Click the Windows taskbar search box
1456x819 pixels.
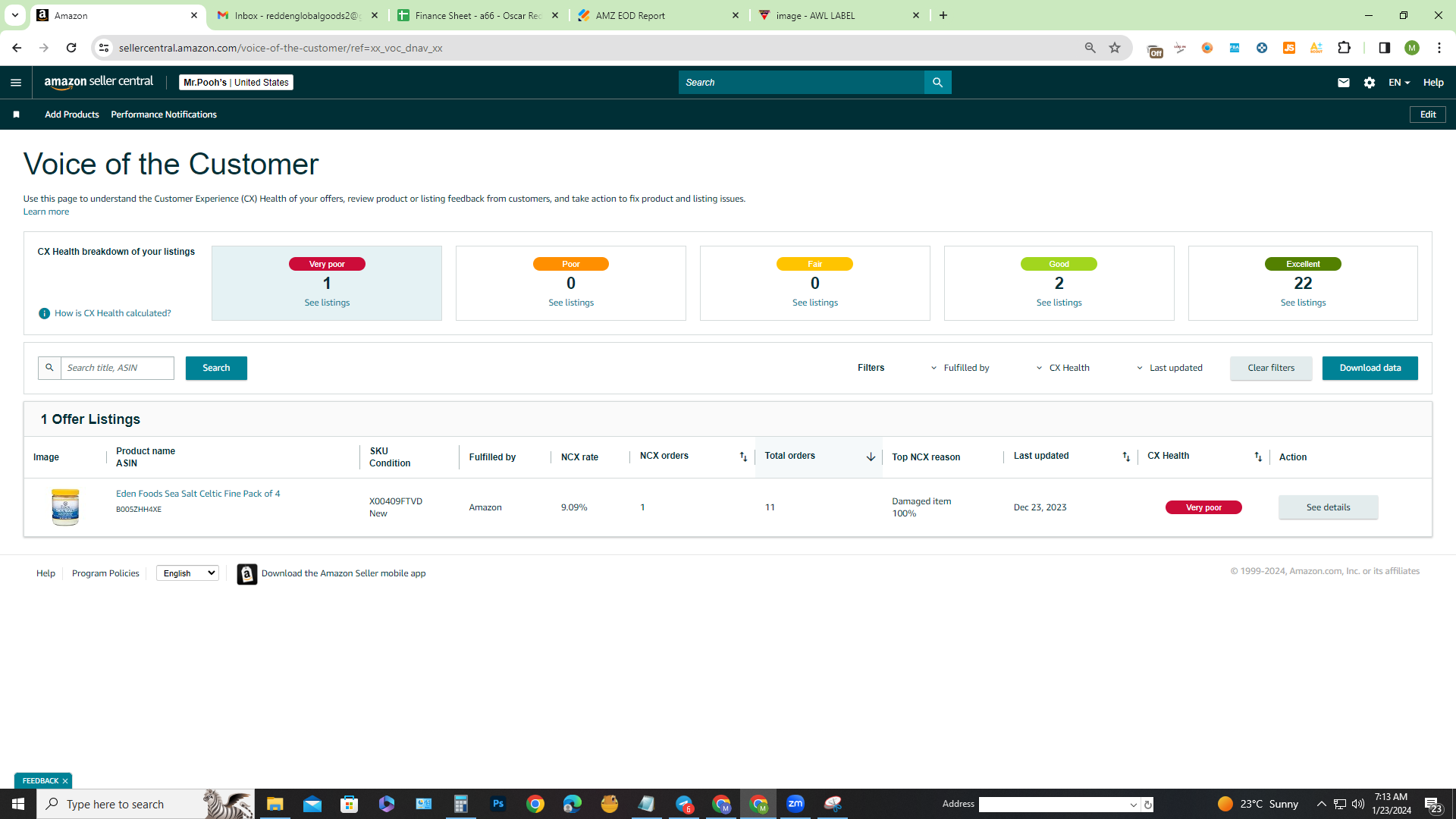[x=146, y=804]
